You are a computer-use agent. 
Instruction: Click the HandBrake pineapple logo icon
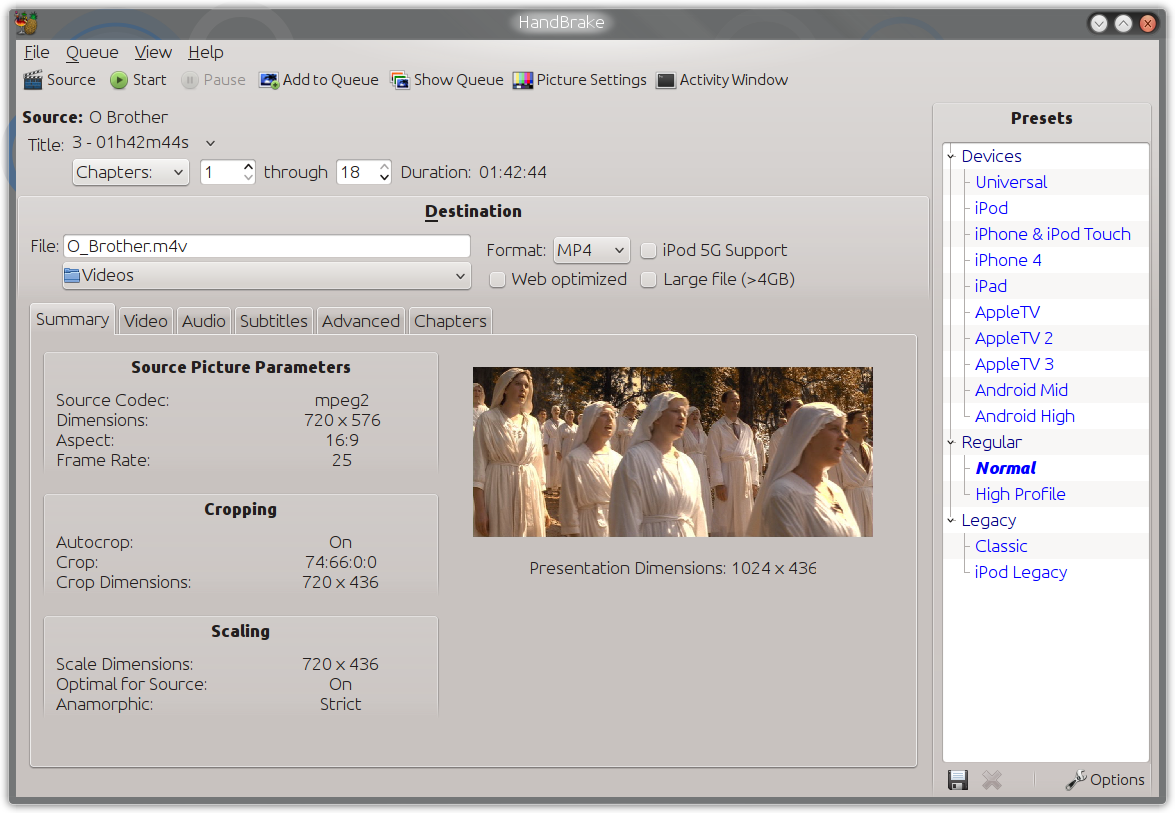tap(26, 22)
